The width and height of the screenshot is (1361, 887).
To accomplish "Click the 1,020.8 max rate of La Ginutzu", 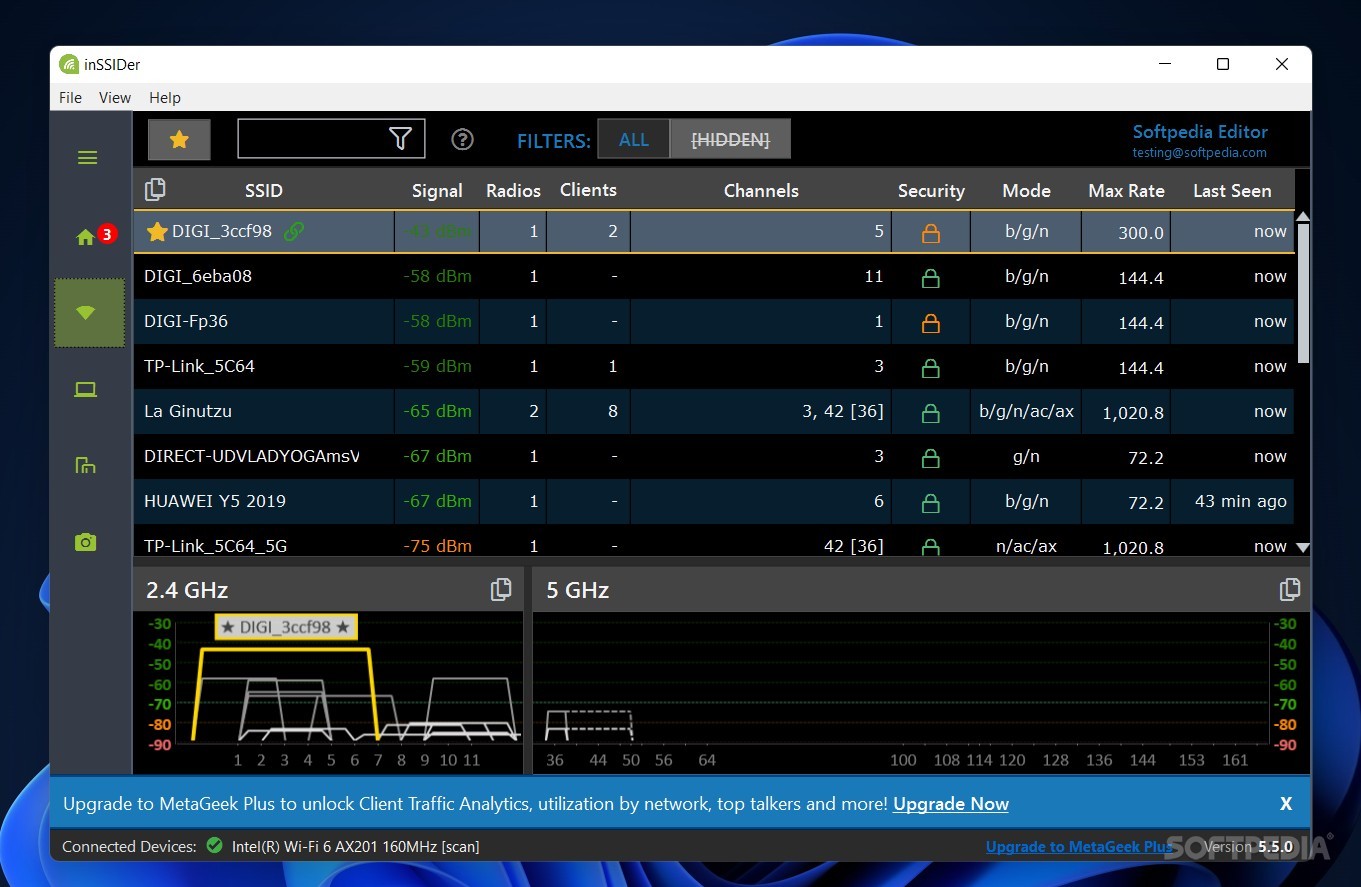I will 1133,413.
